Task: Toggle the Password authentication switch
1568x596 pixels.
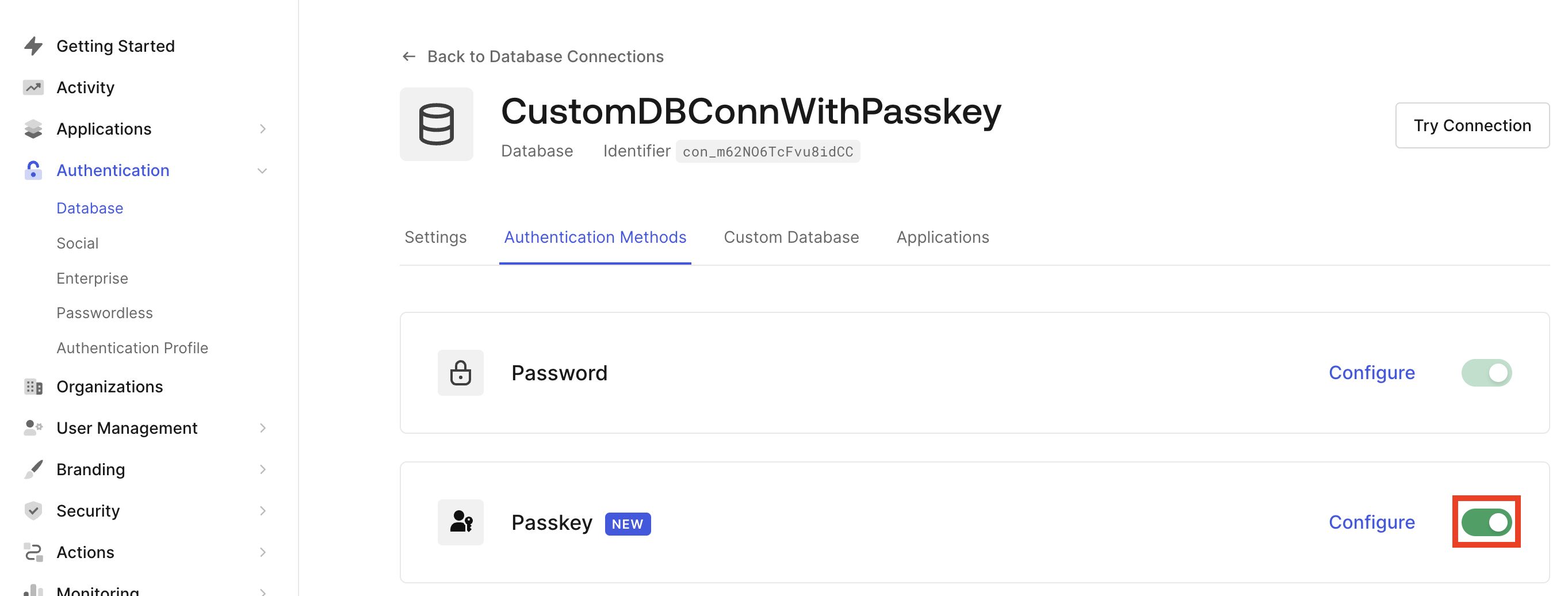Action: 1486,373
